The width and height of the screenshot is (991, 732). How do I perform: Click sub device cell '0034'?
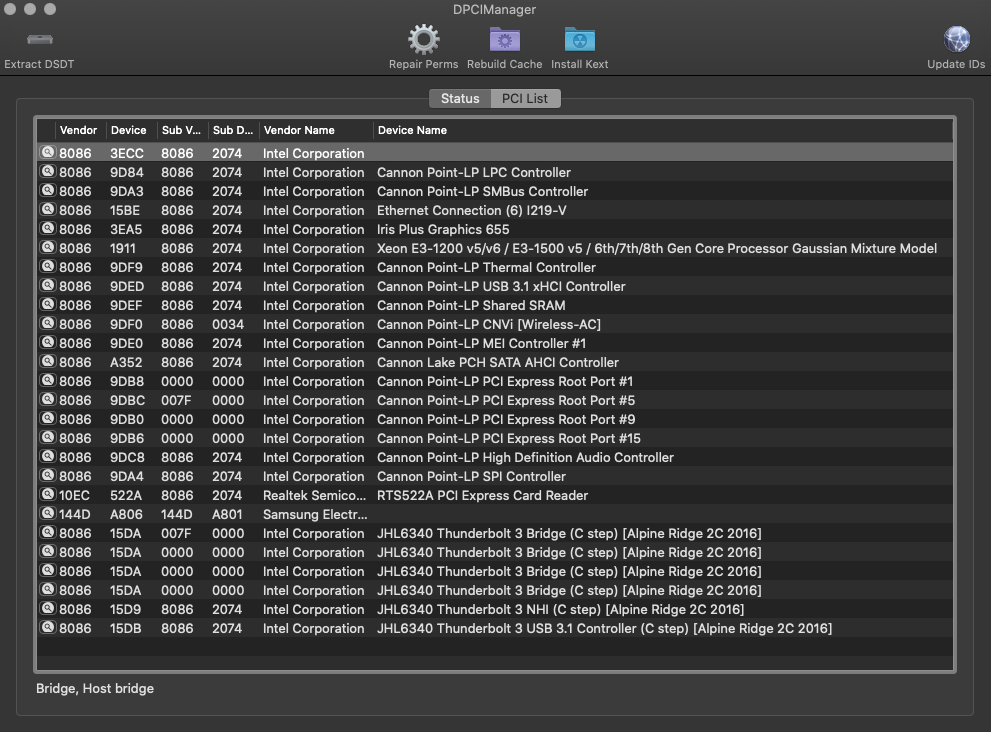(228, 324)
